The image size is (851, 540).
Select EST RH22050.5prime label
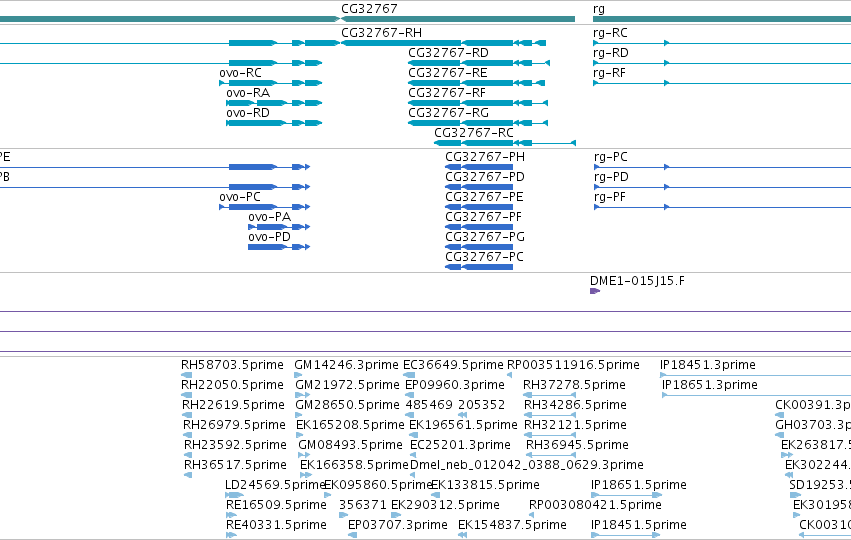232,385
